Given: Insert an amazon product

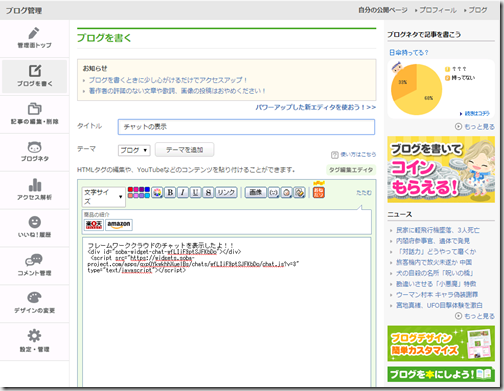Looking at the screenshot, I should click(119, 224).
